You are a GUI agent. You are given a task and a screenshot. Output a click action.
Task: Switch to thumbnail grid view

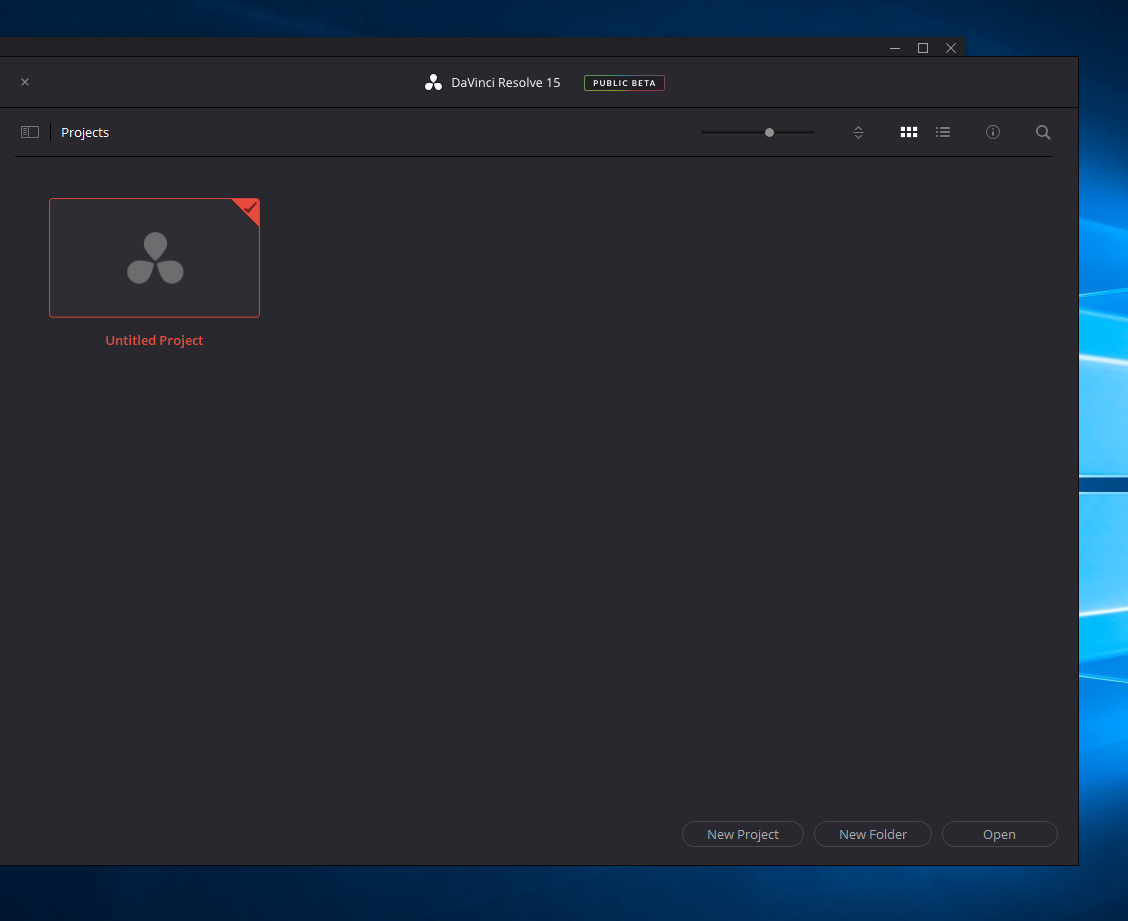coord(909,132)
